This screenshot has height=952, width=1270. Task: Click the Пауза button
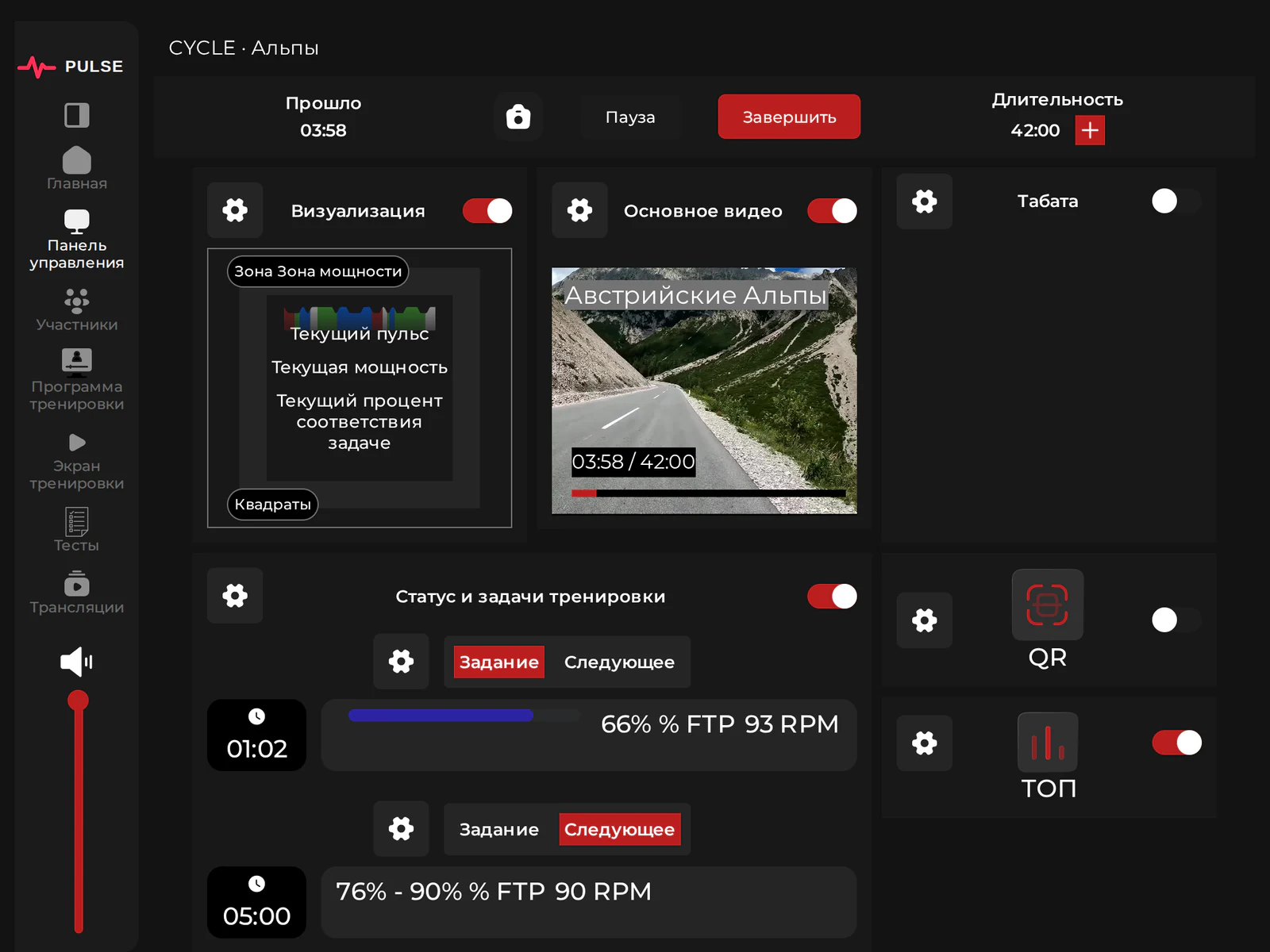point(630,117)
